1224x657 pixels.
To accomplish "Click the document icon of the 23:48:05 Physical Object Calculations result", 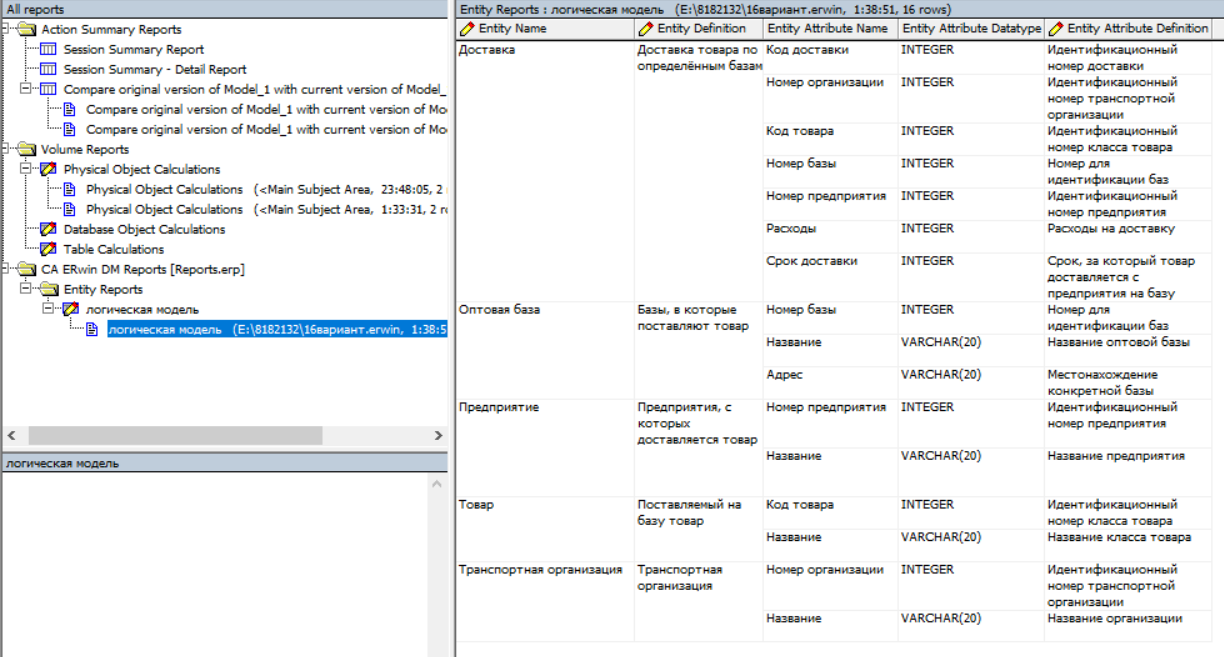I will 69,189.
